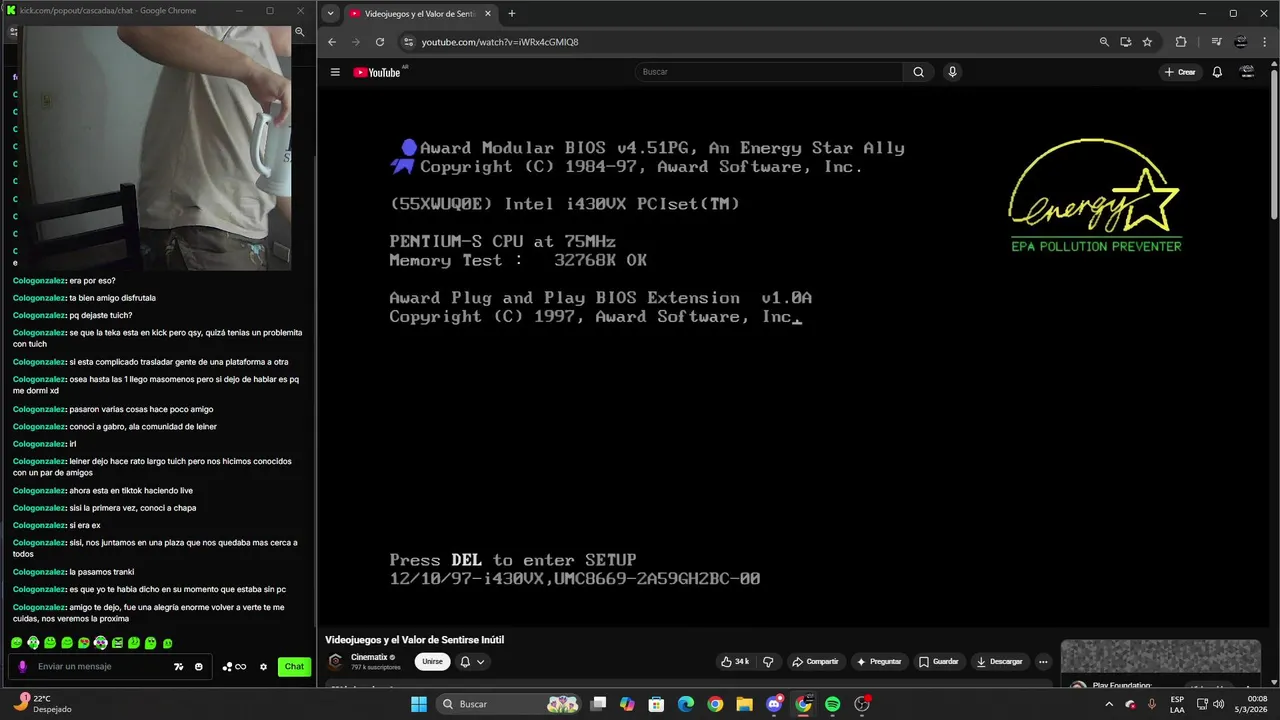
Task: Open YouTube notifications bell
Action: click(1217, 72)
